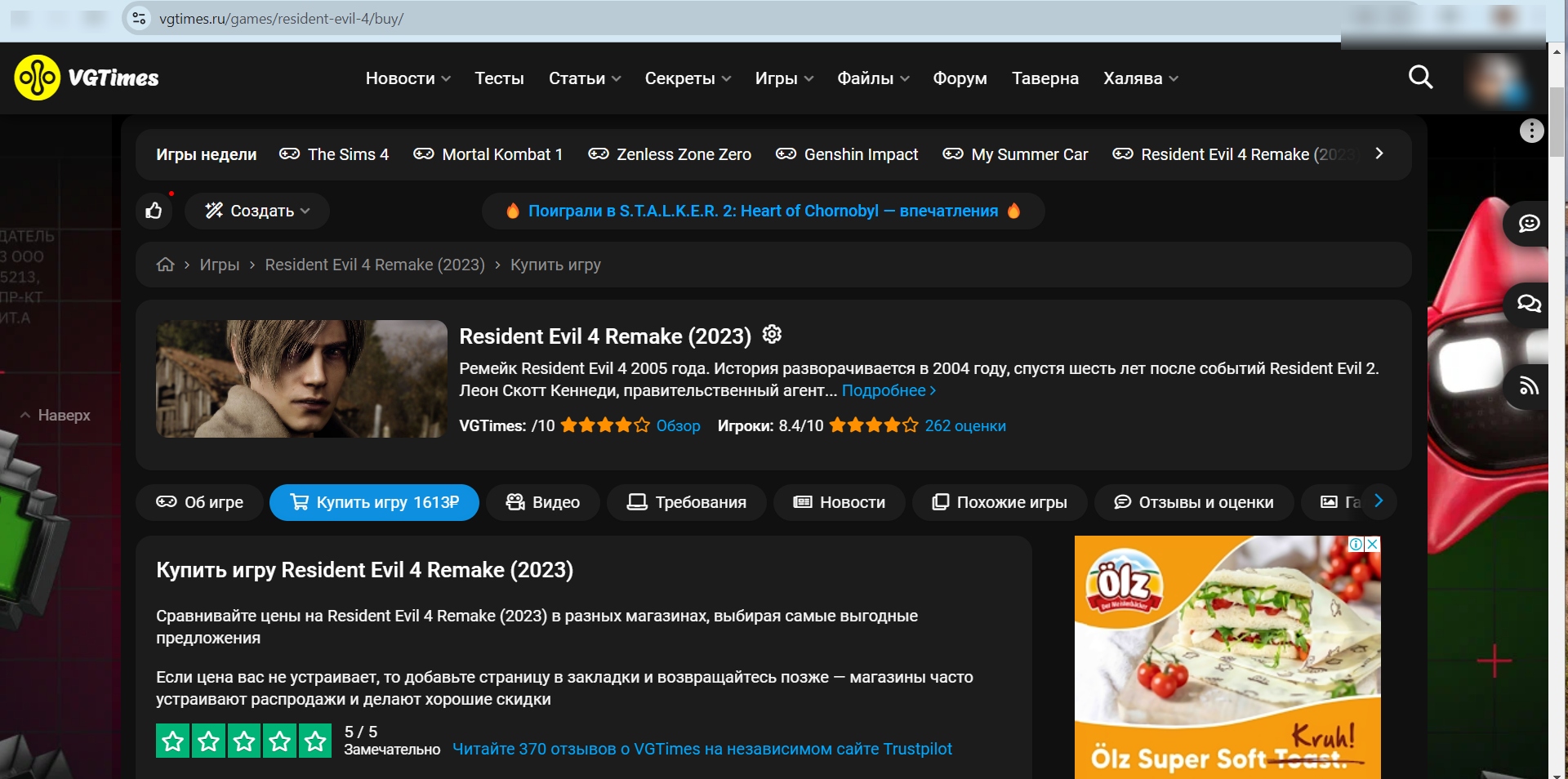Select the Купить игру 1613₽ tab
This screenshot has width=1568, height=779.
pyautogui.click(x=375, y=502)
